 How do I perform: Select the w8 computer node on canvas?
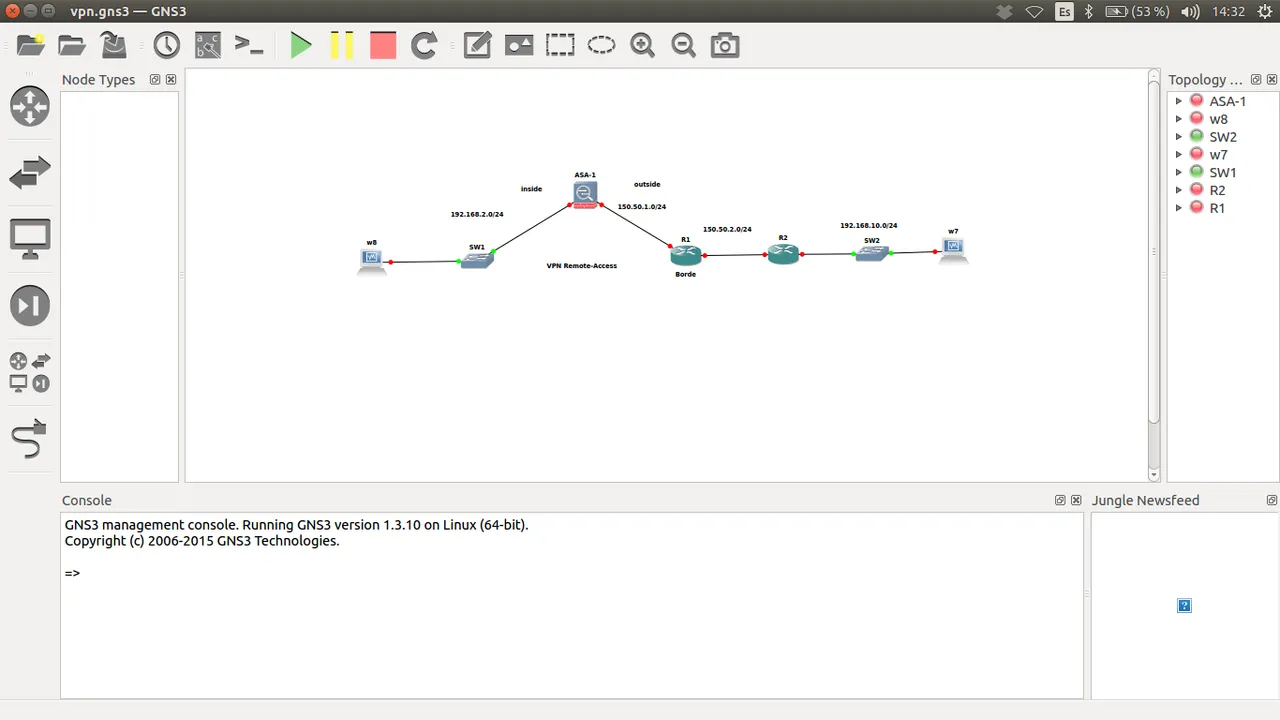click(372, 262)
